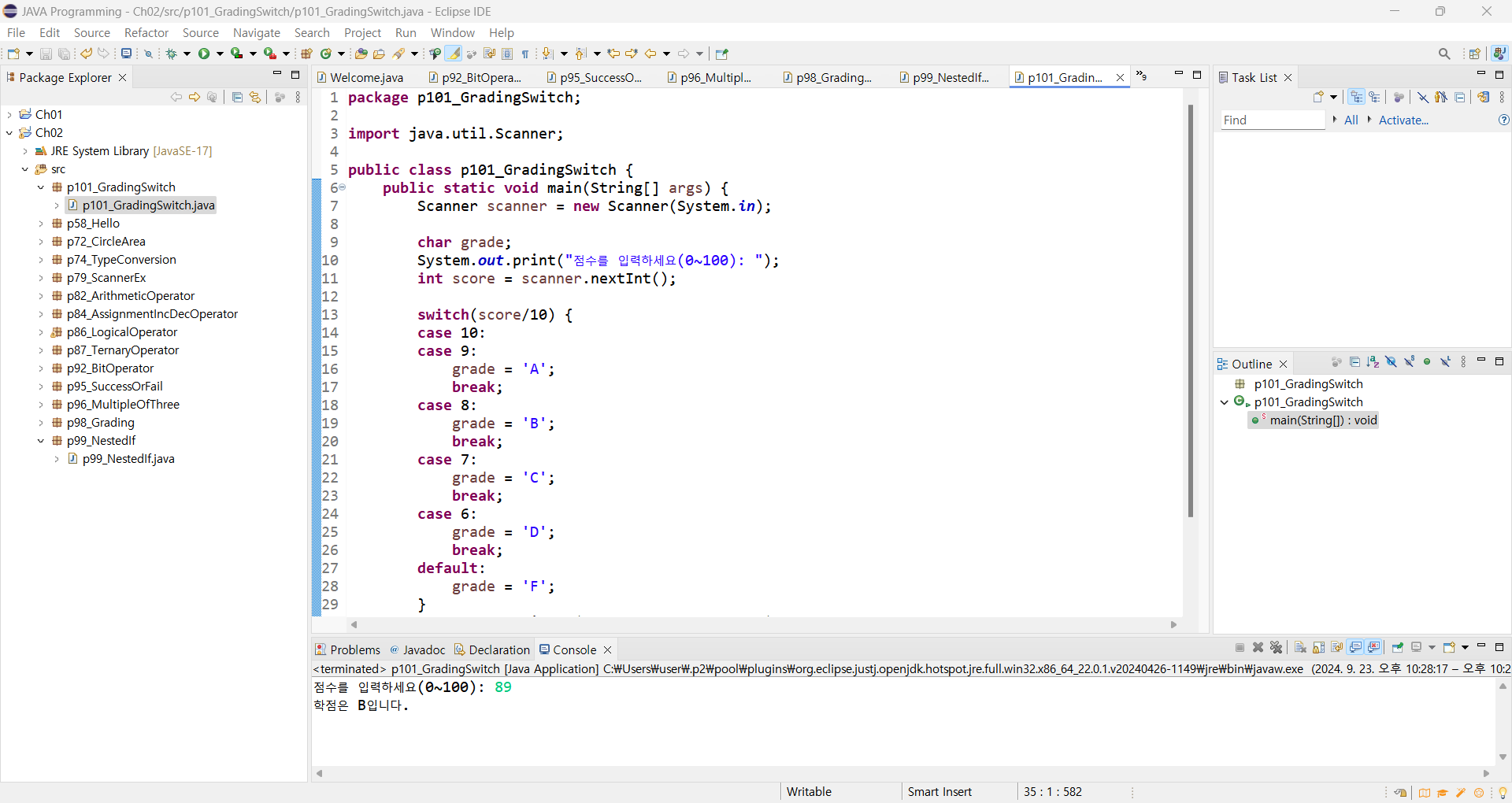
Task: Open New Task dropdown in Task List
Action: pos(1333,97)
